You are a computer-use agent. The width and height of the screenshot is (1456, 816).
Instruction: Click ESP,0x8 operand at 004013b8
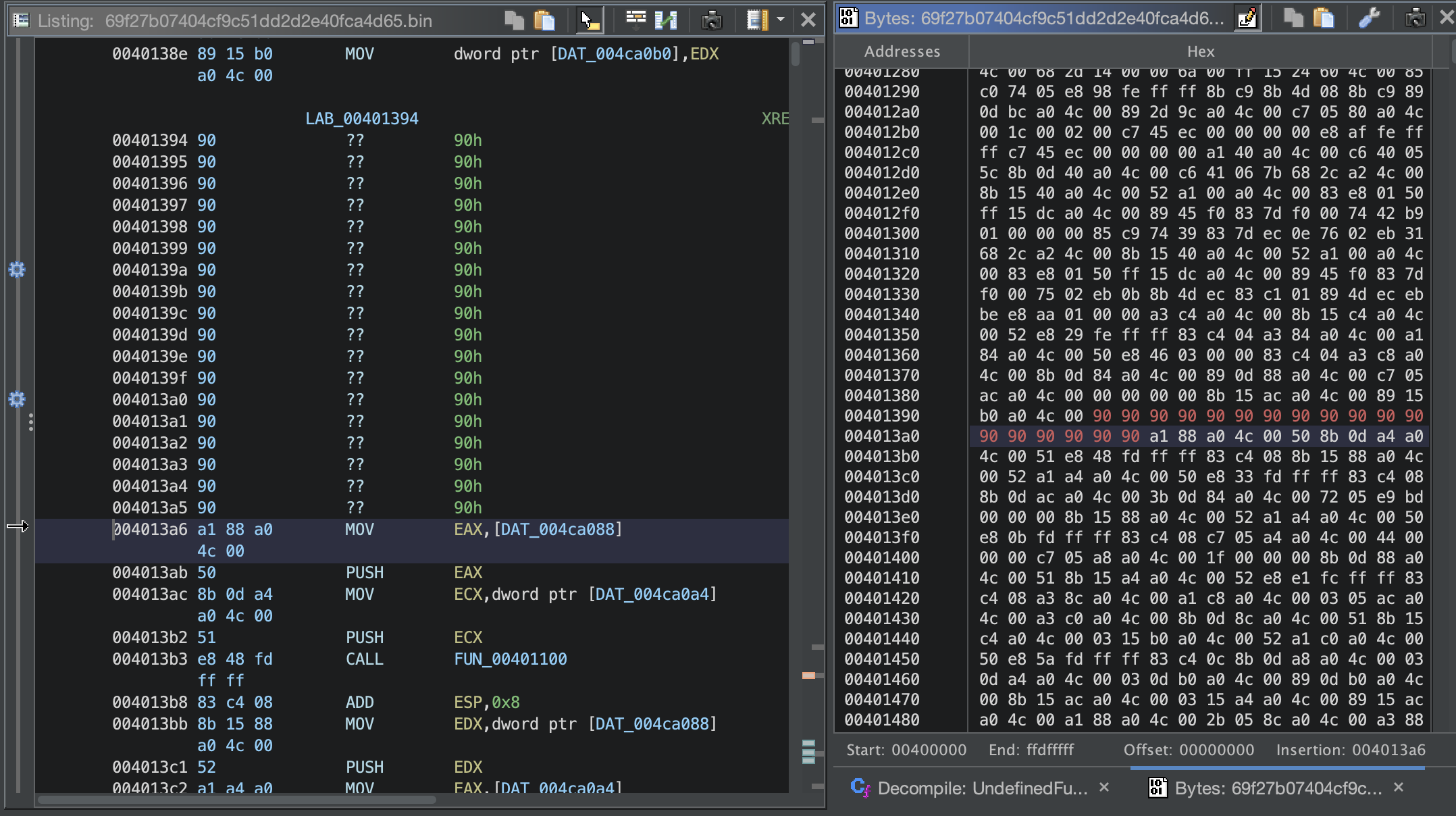[x=487, y=703]
